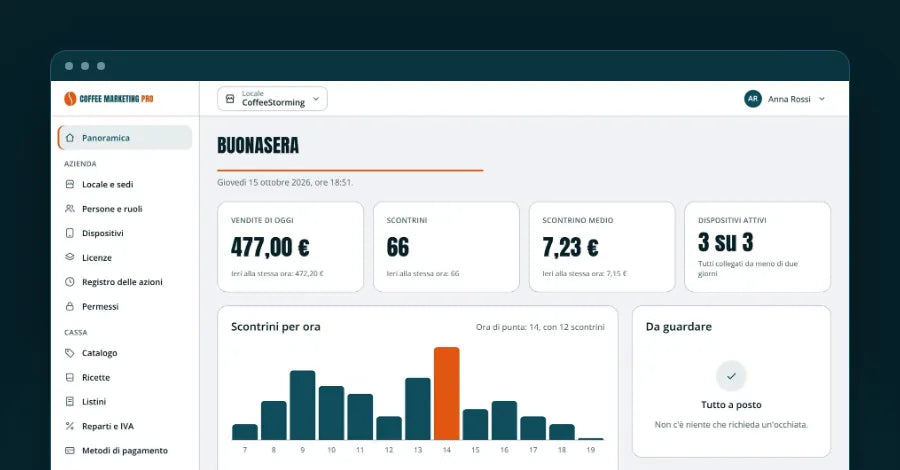Click the Catalogo tag icon
The width and height of the screenshot is (900, 470).
(70, 353)
